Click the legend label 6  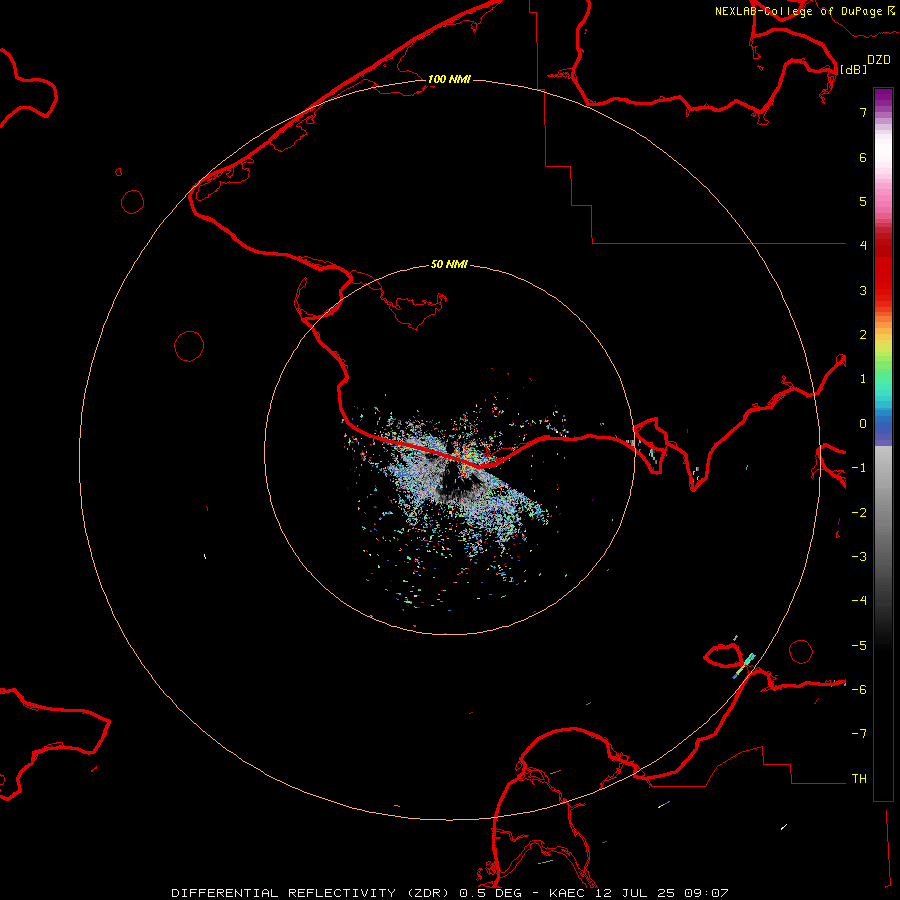pyautogui.click(x=863, y=157)
